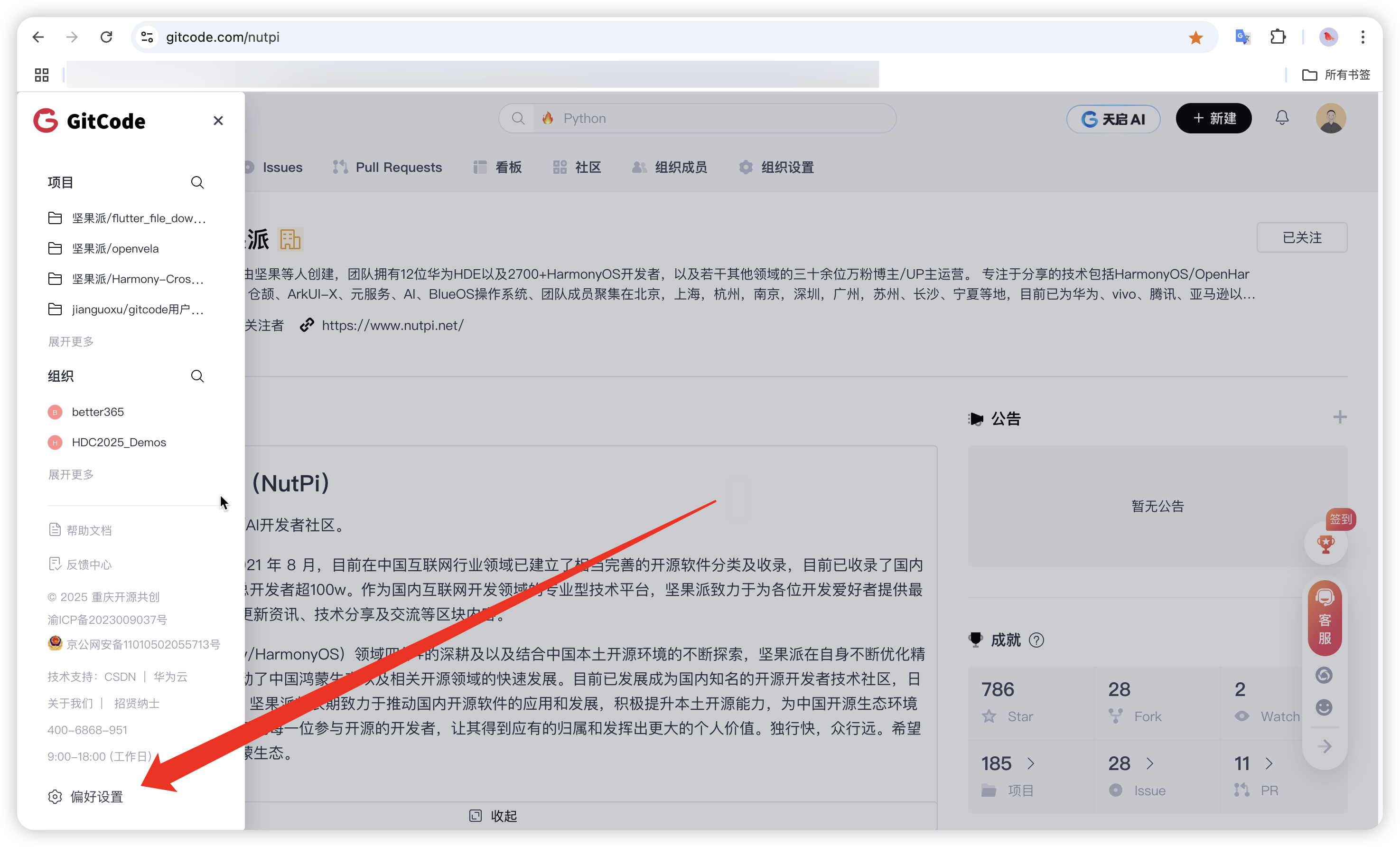Image resolution: width=1400 pixels, height=847 pixels.
Task: Open 天启 AI assistant
Action: pos(1113,119)
